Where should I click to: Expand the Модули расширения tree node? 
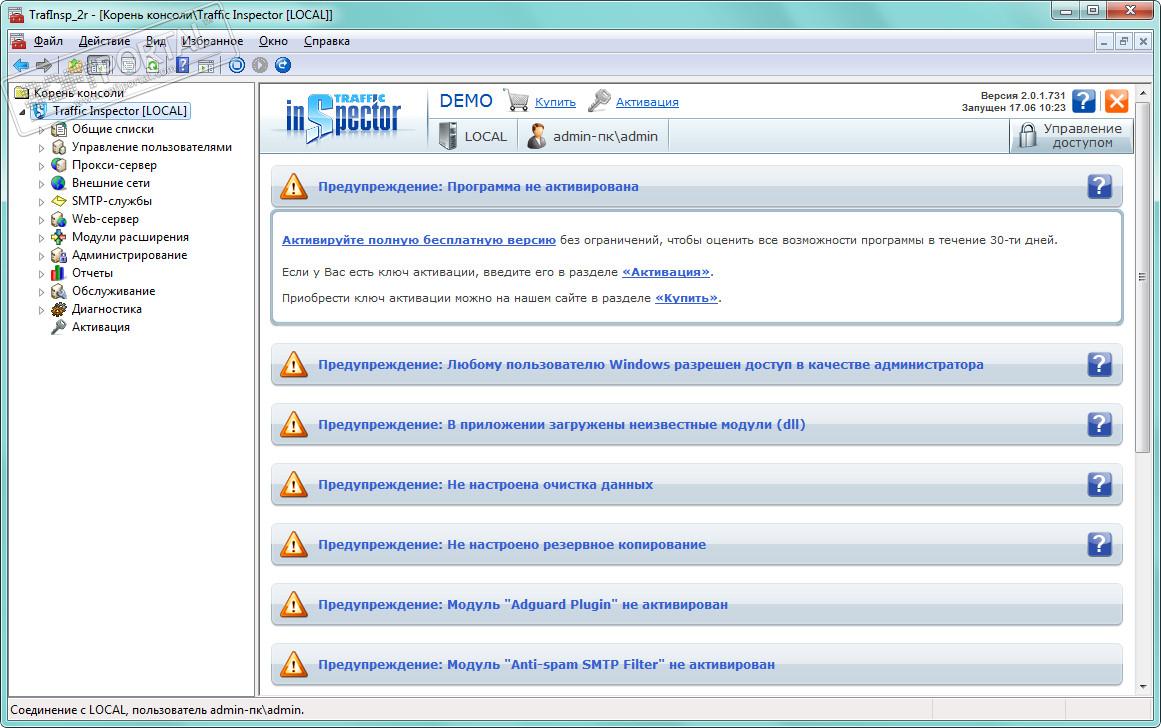(x=41, y=238)
